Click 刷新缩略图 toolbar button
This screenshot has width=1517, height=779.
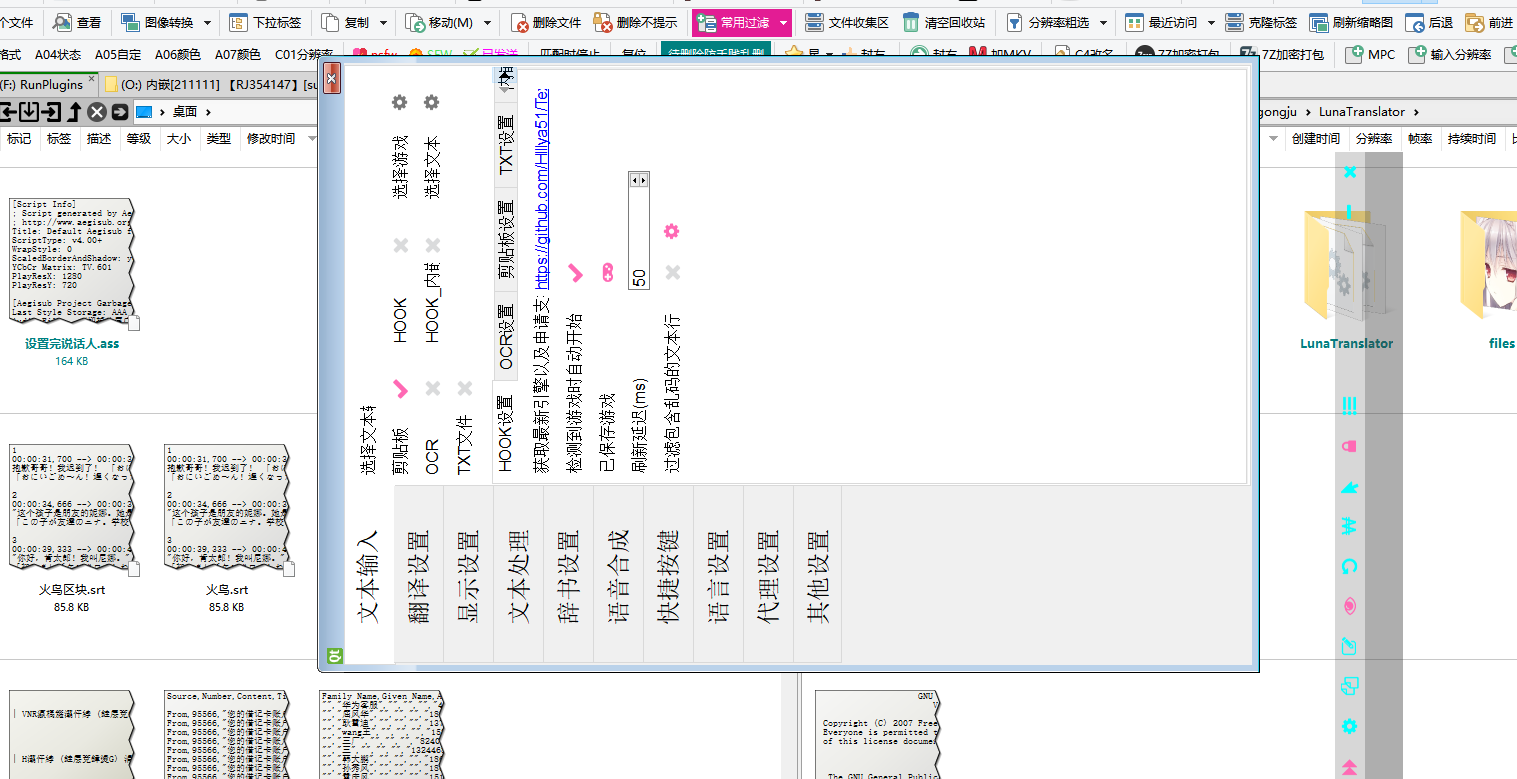tap(1352, 22)
